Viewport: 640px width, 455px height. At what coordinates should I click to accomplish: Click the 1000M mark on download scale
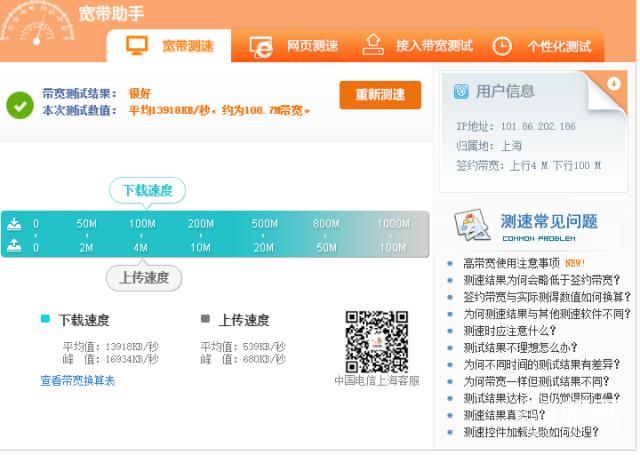point(393,224)
